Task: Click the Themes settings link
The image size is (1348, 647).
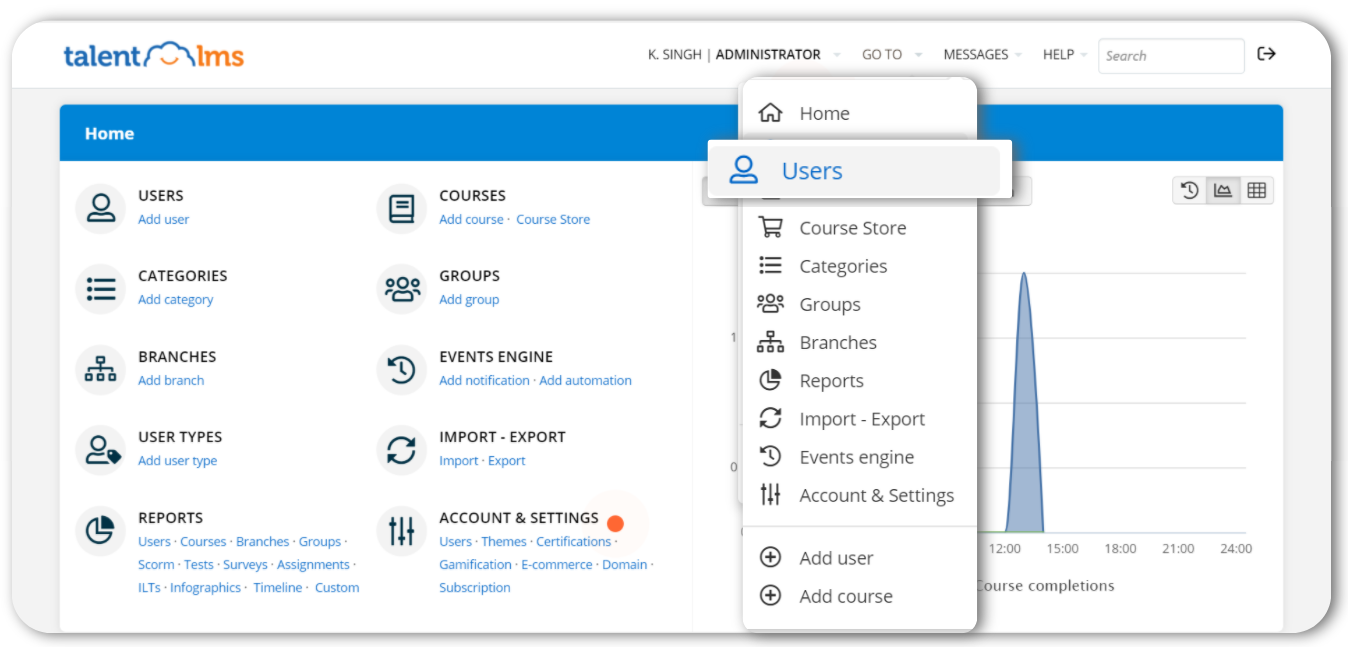Action: click(x=503, y=541)
